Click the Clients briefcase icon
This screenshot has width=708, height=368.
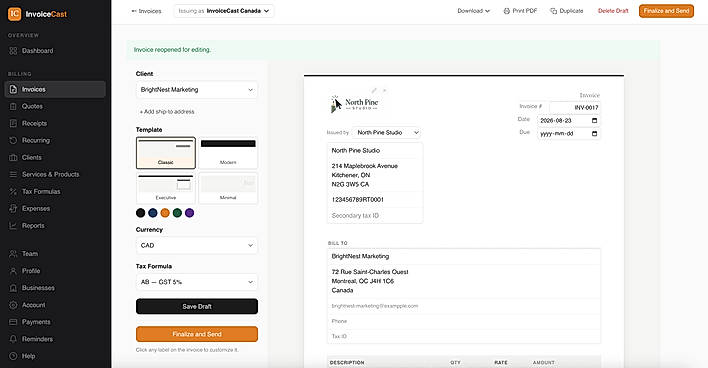pos(13,158)
